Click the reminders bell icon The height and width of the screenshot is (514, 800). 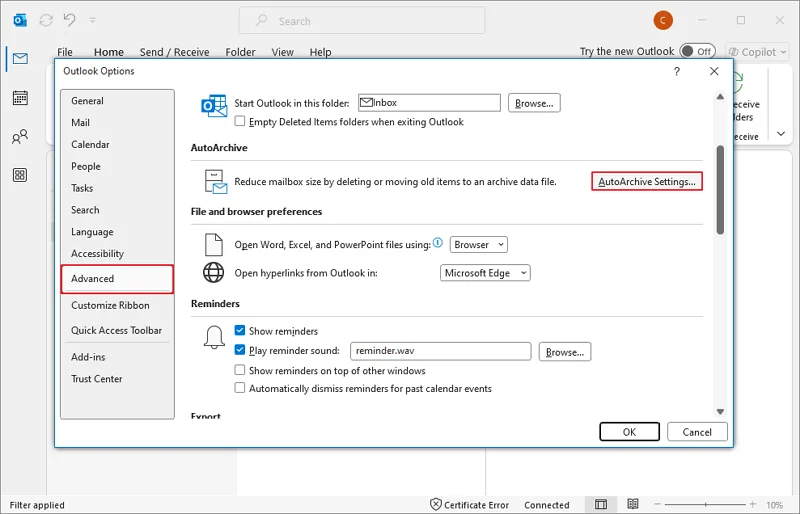[214, 338]
